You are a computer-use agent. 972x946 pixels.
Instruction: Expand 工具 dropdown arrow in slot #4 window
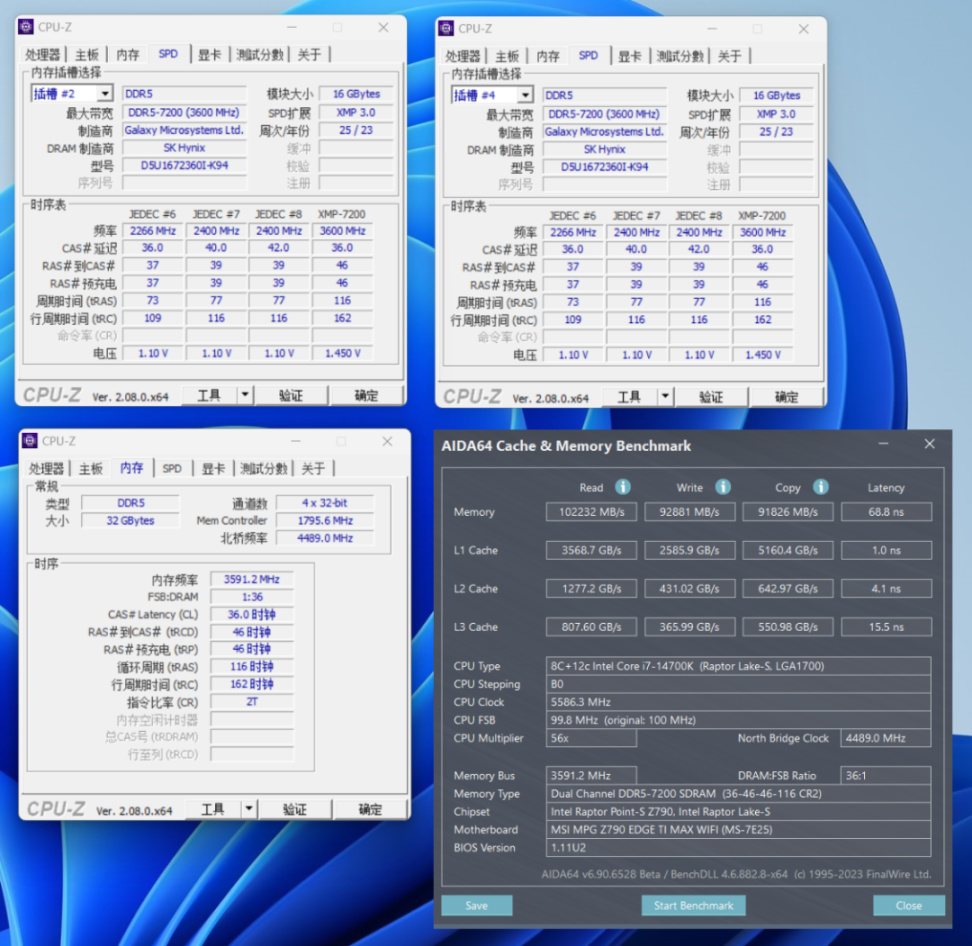[x=665, y=396]
